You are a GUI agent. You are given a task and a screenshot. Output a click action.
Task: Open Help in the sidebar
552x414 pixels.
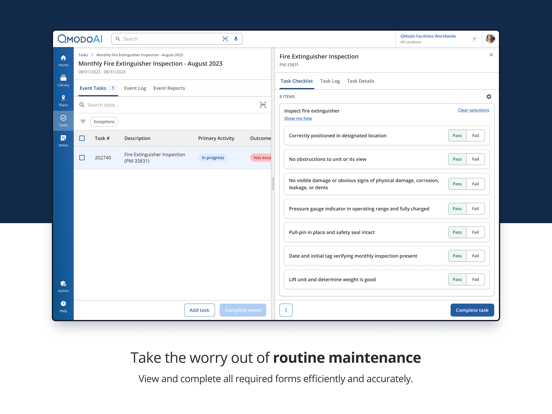pos(63,307)
